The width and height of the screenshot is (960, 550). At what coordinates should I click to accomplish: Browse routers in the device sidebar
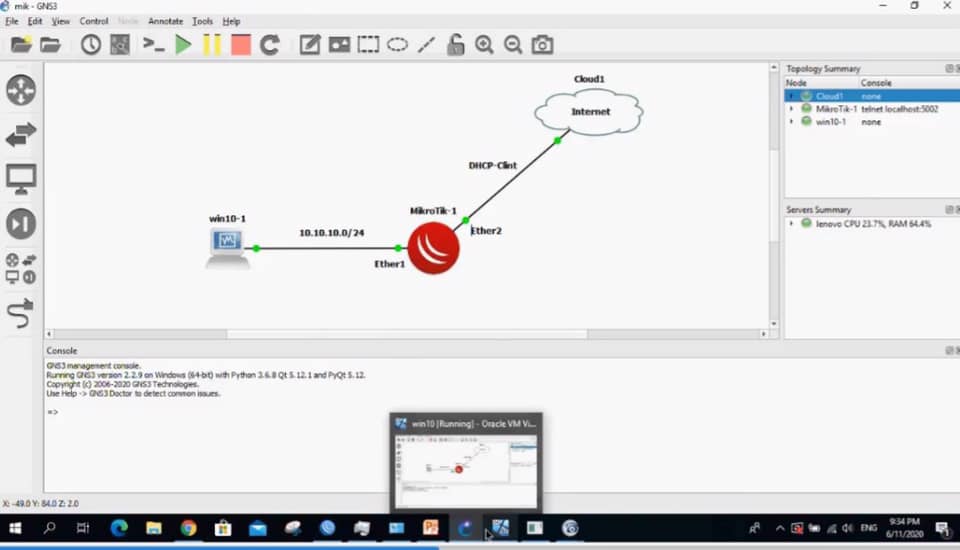coord(21,90)
